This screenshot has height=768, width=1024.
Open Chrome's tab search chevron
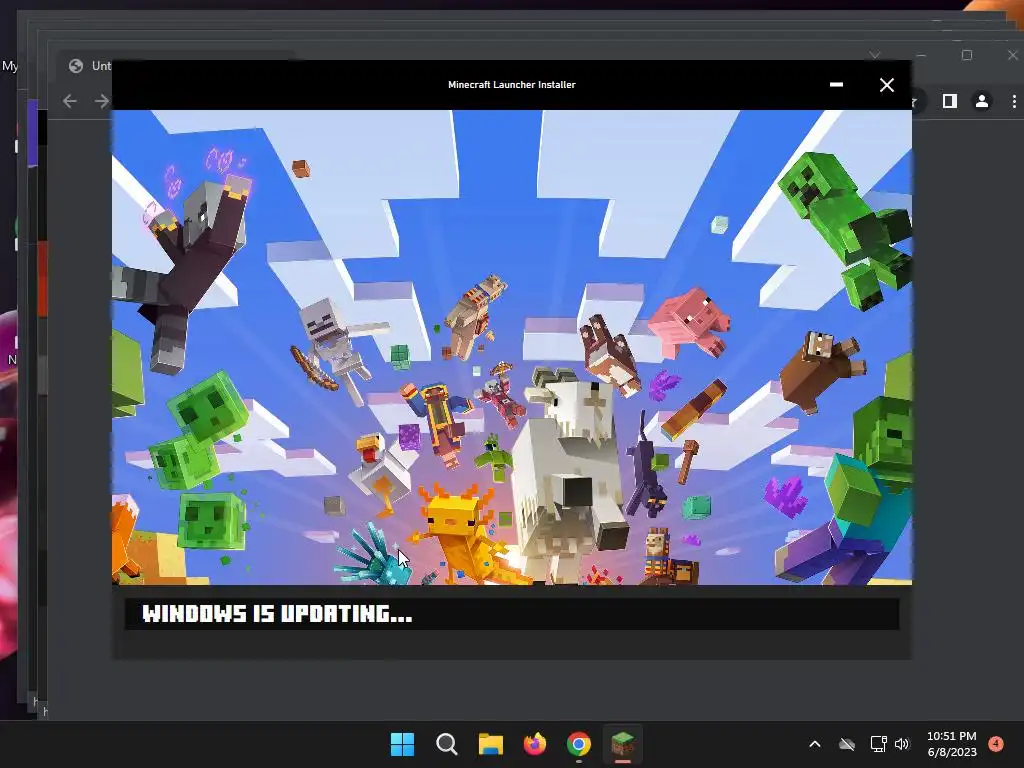875,56
